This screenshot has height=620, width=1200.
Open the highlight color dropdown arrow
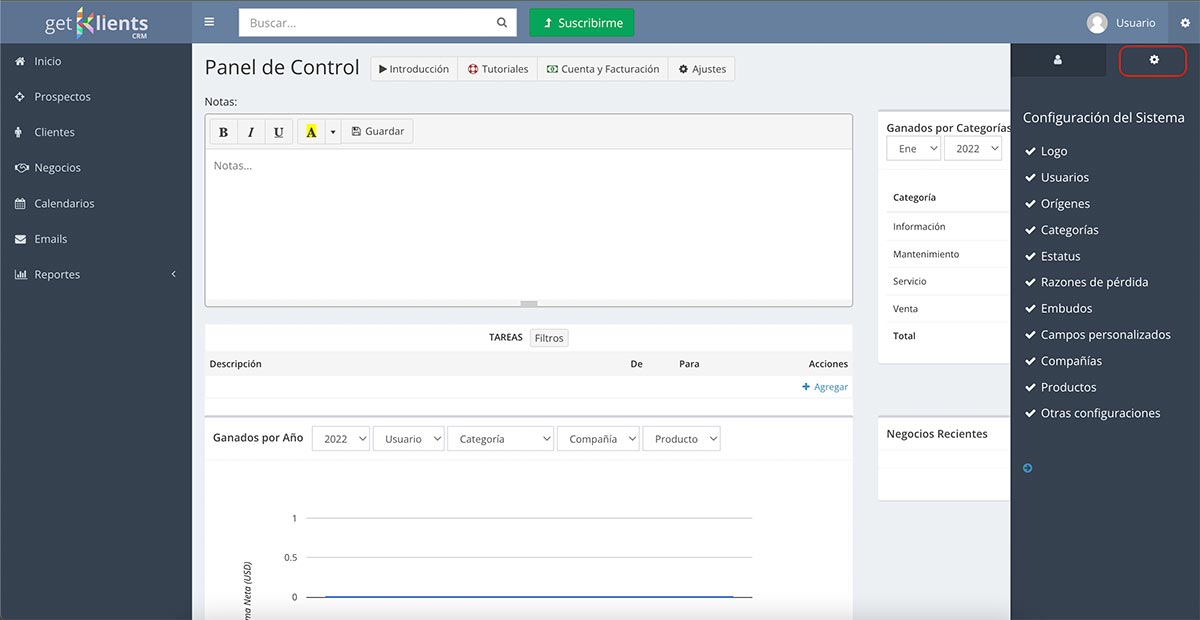pos(333,132)
